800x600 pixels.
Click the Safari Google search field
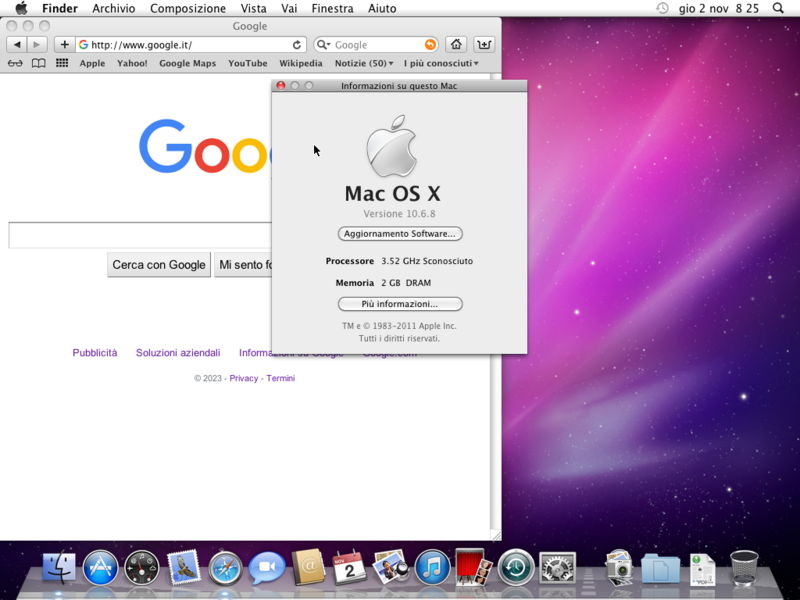[x=376, y=45]
